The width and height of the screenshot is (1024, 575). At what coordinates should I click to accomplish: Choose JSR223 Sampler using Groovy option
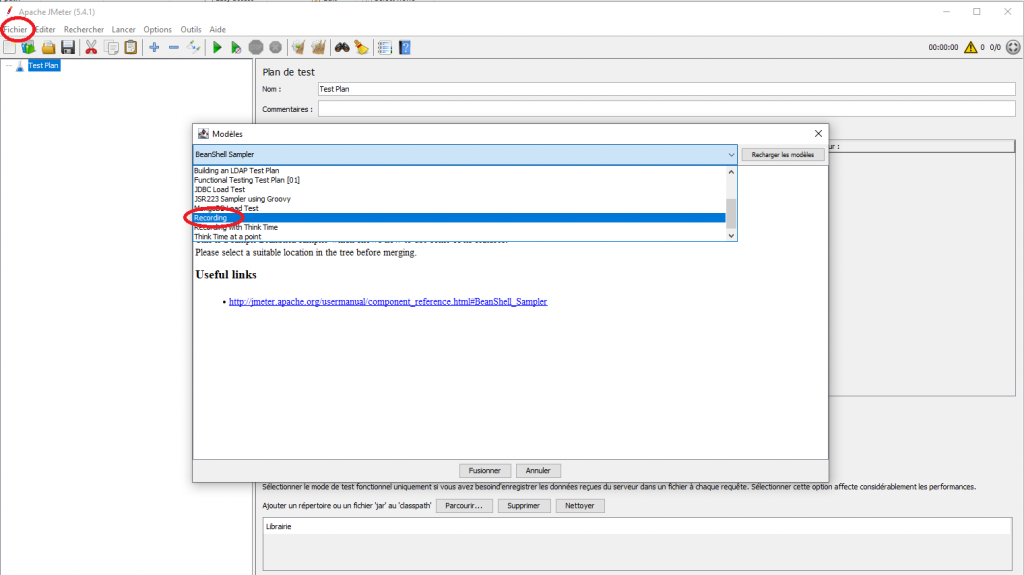(x=242, y=199)
